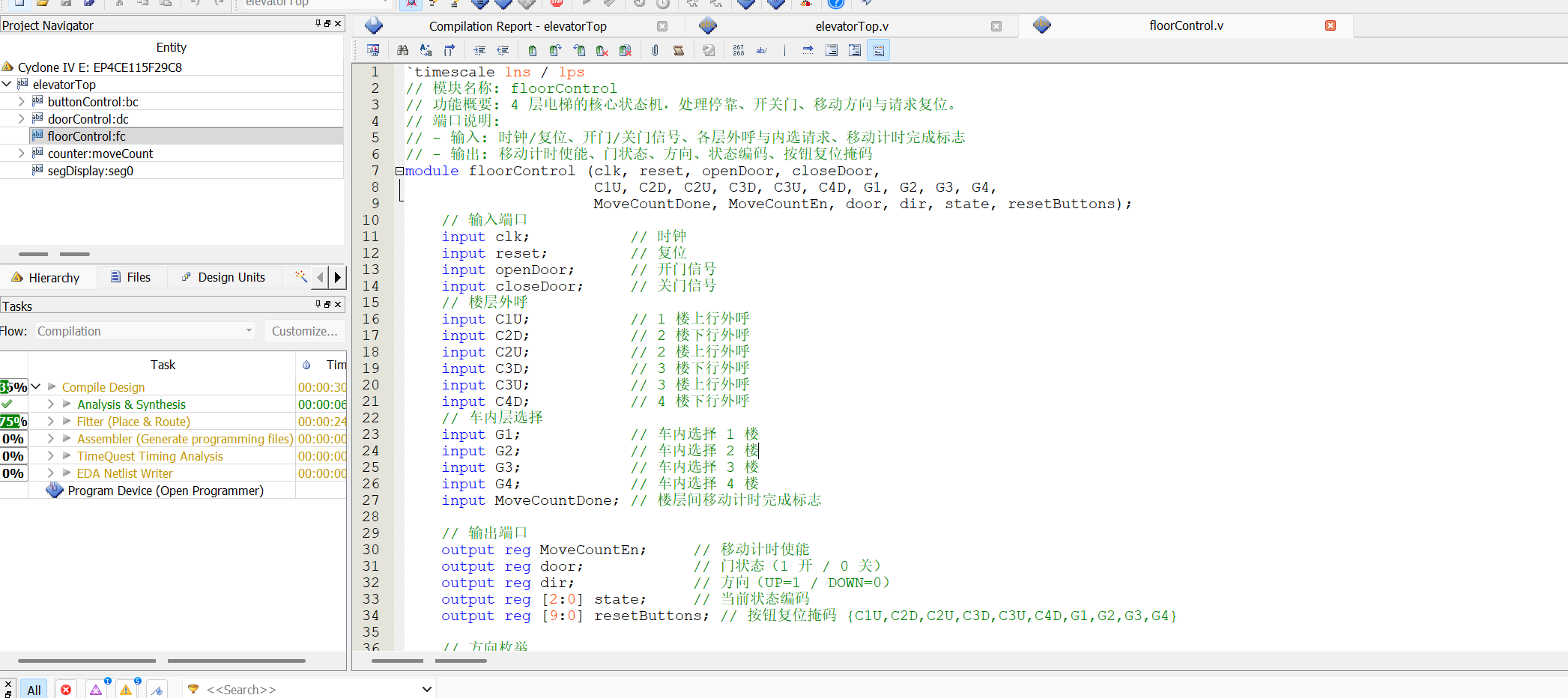Open the message Search dropdown arrow

click(426, 689)
